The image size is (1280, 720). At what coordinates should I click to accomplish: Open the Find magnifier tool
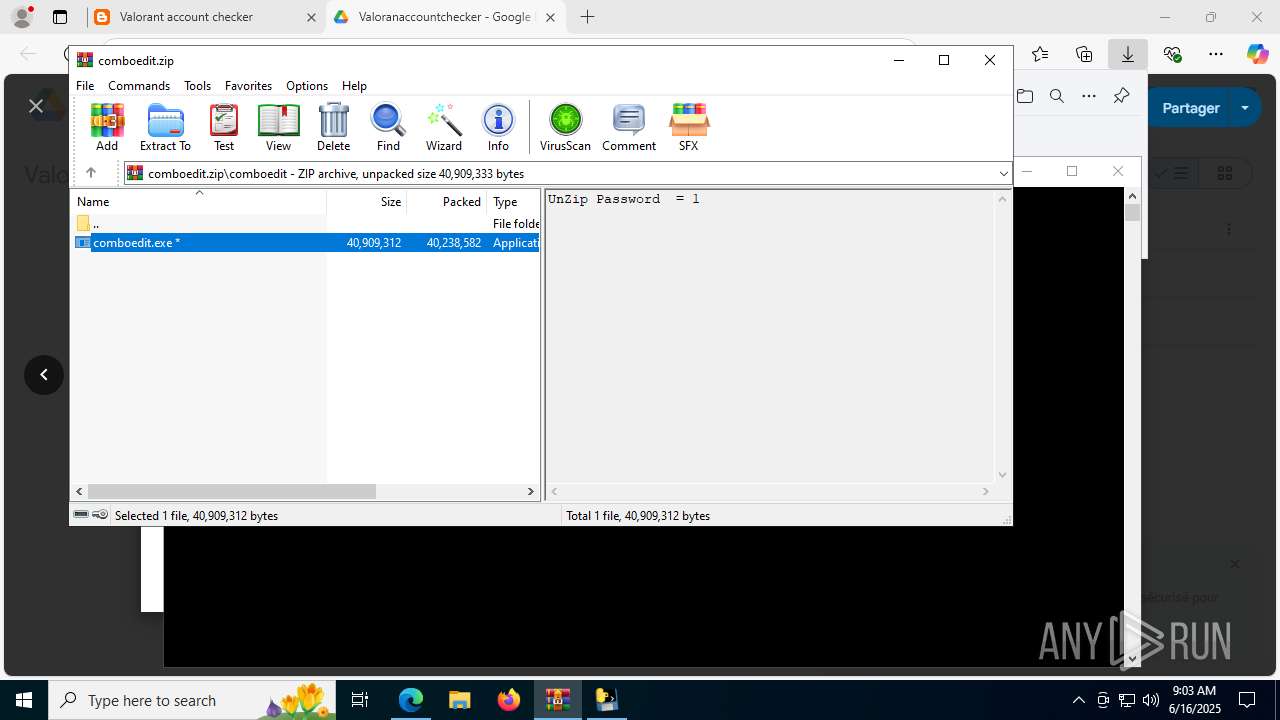click(388, 127)
